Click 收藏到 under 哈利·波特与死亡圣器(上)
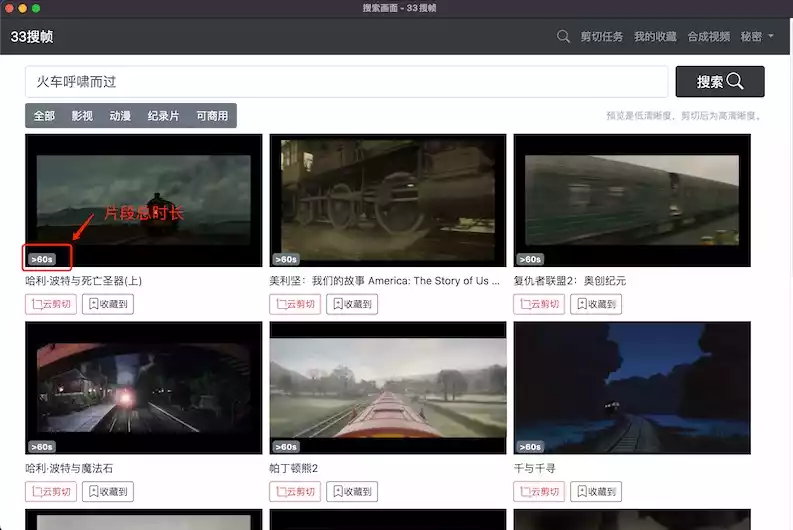This screenshot has width=793, height=530. (108, 304)
